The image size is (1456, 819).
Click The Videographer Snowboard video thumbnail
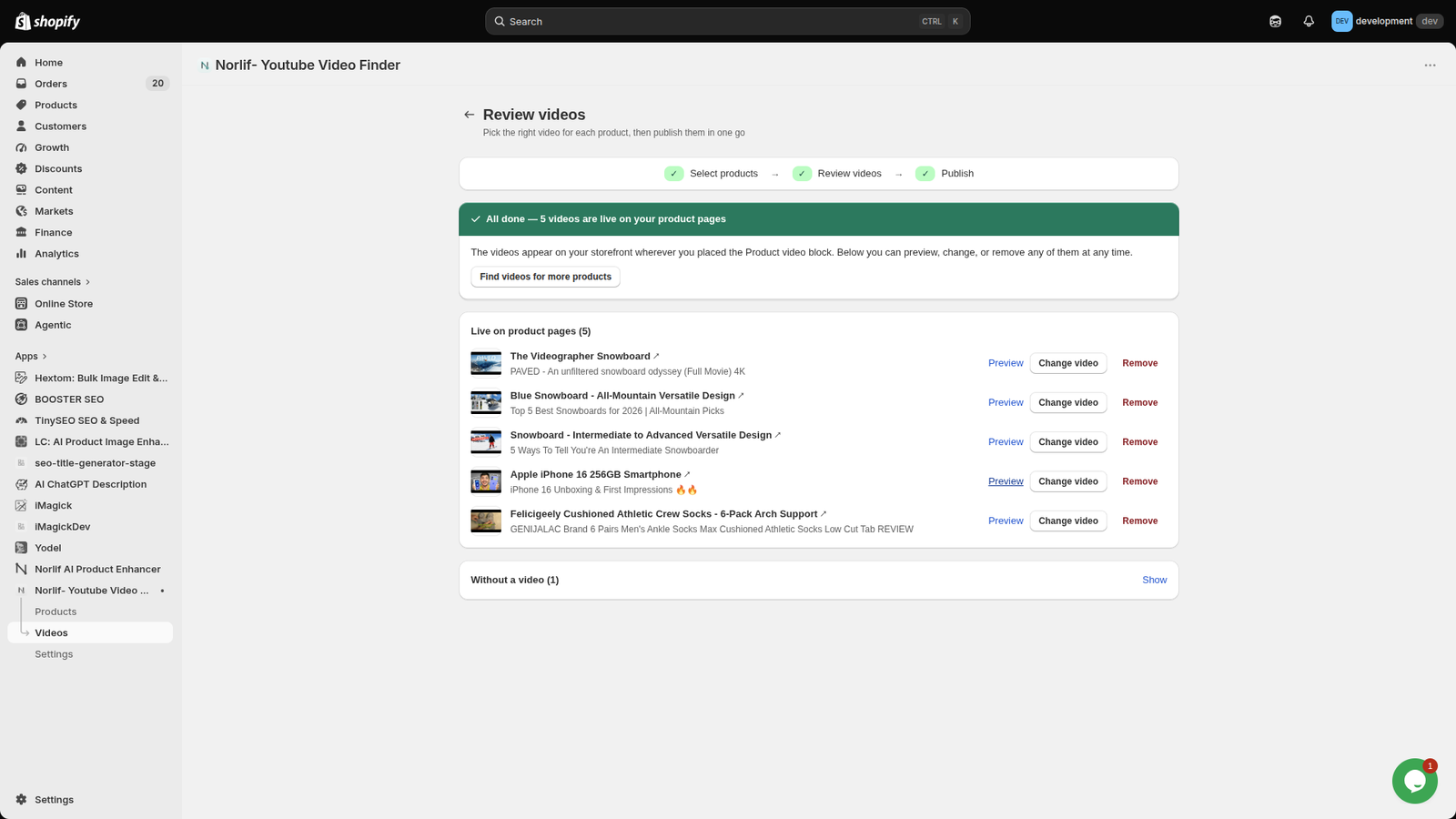click(x=486, y=363)
